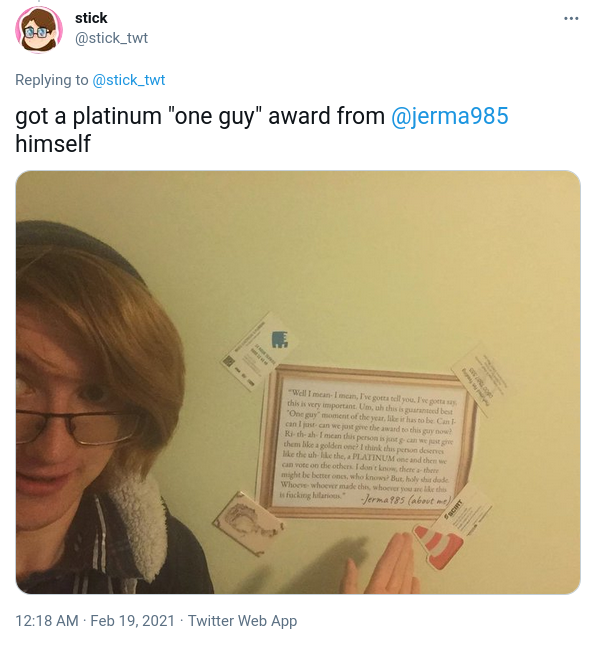Click the 12:18 AM timestamp
This screenshot has width=594, height=645.
pyautogui.click(x=46, y=621)
